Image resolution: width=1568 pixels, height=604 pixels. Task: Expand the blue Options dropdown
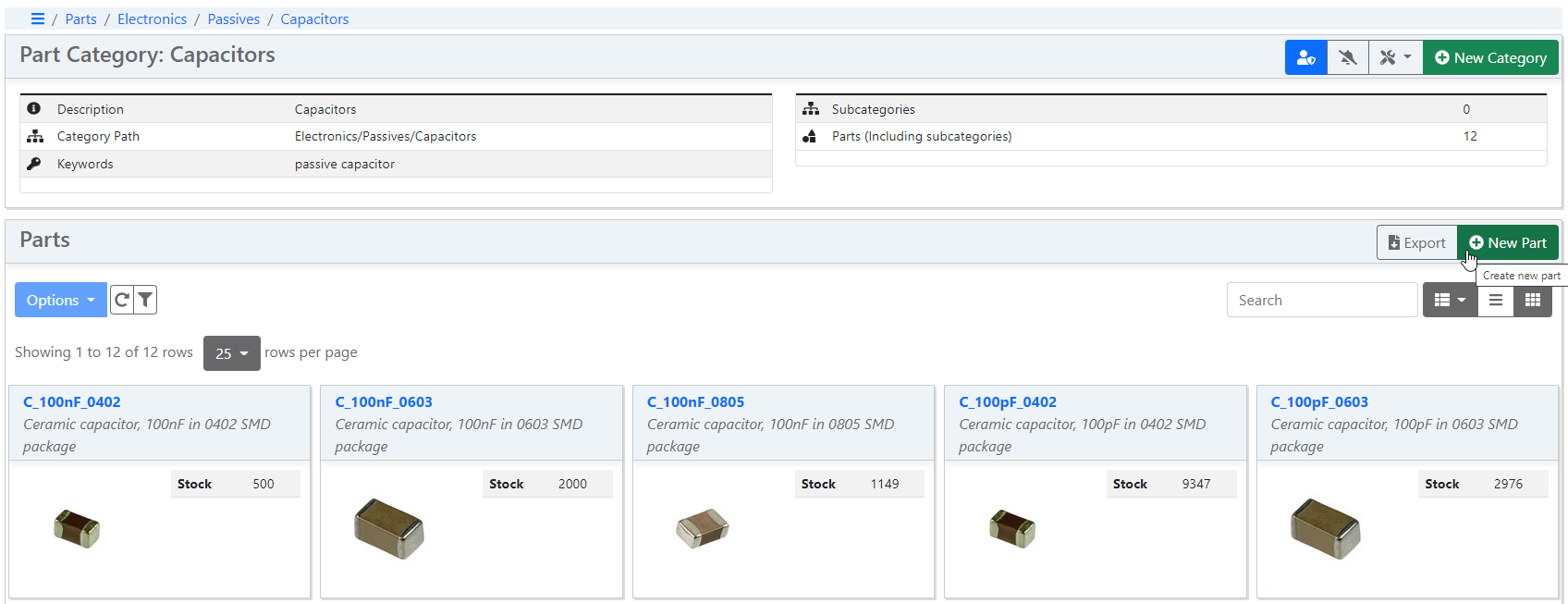click(60, 300)
